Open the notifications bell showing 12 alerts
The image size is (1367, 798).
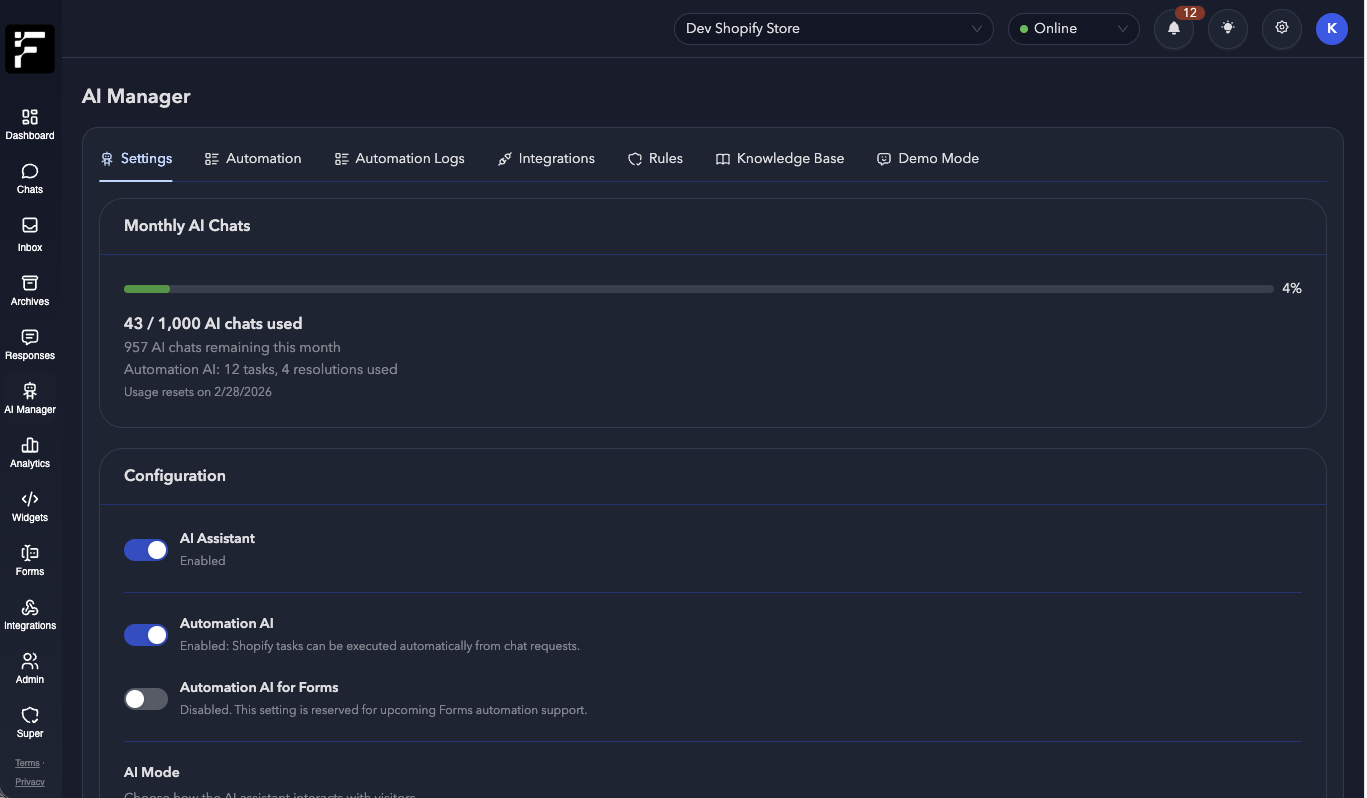point(1173,29)
